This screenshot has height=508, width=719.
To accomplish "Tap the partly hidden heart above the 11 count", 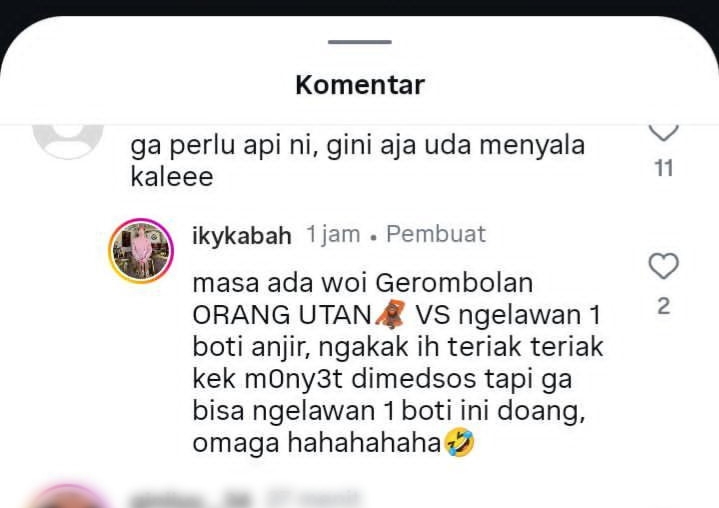I will [x=664, y=132].
